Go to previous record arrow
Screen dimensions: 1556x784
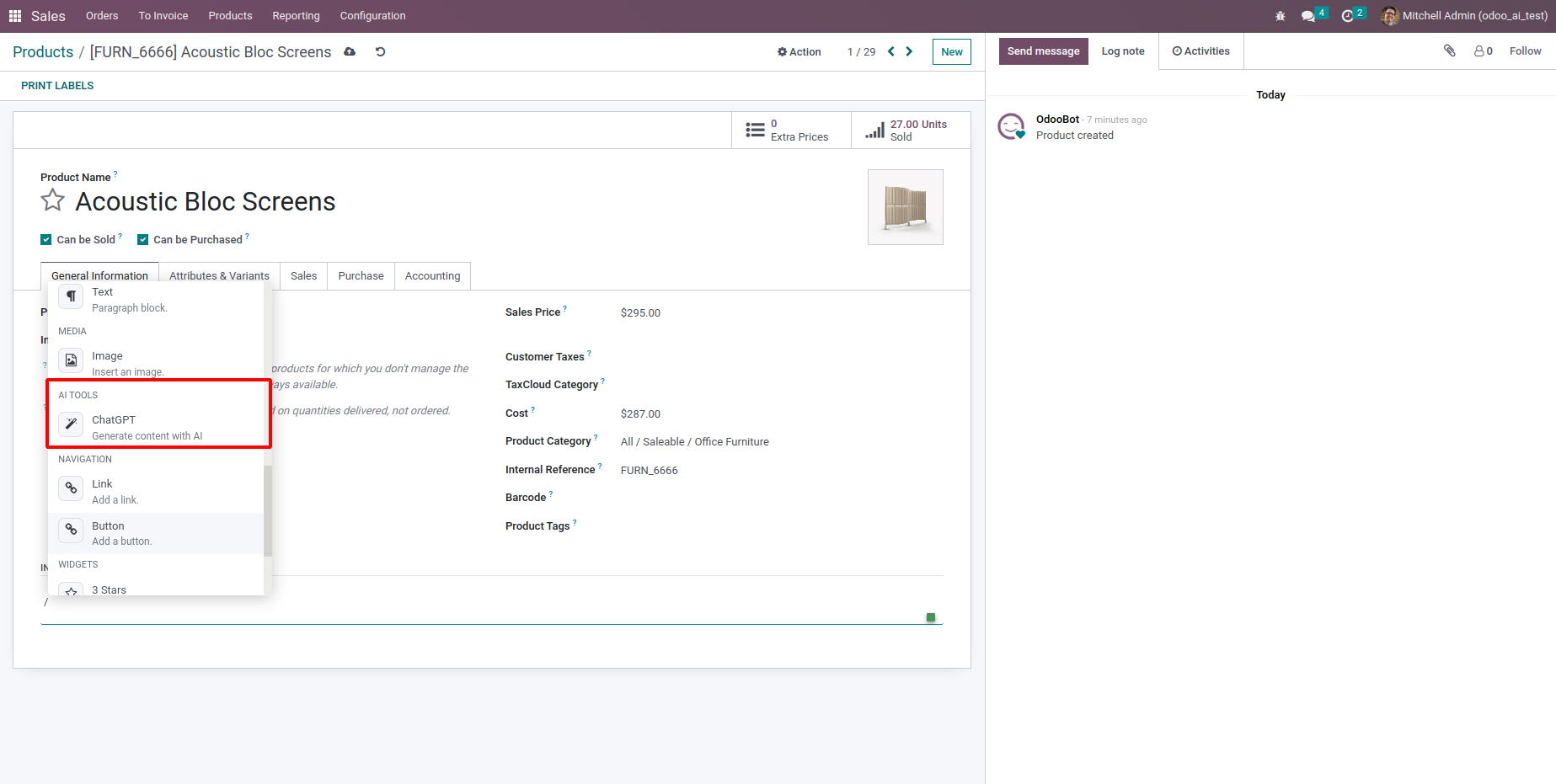click(891, 51)
